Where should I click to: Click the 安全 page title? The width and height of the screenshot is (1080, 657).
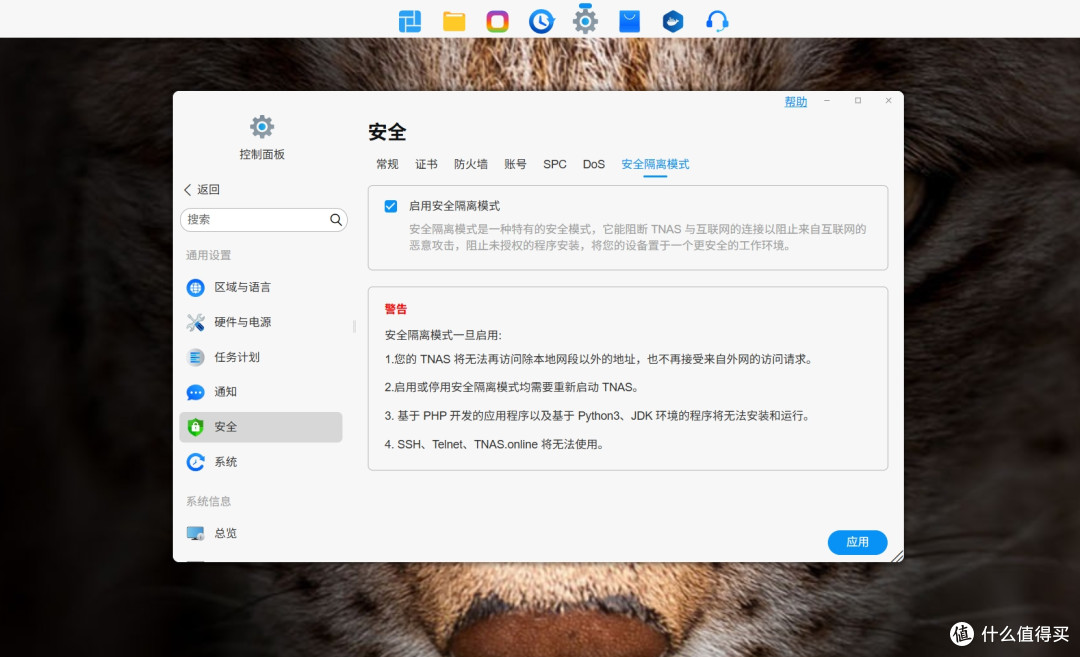[387, 132]
